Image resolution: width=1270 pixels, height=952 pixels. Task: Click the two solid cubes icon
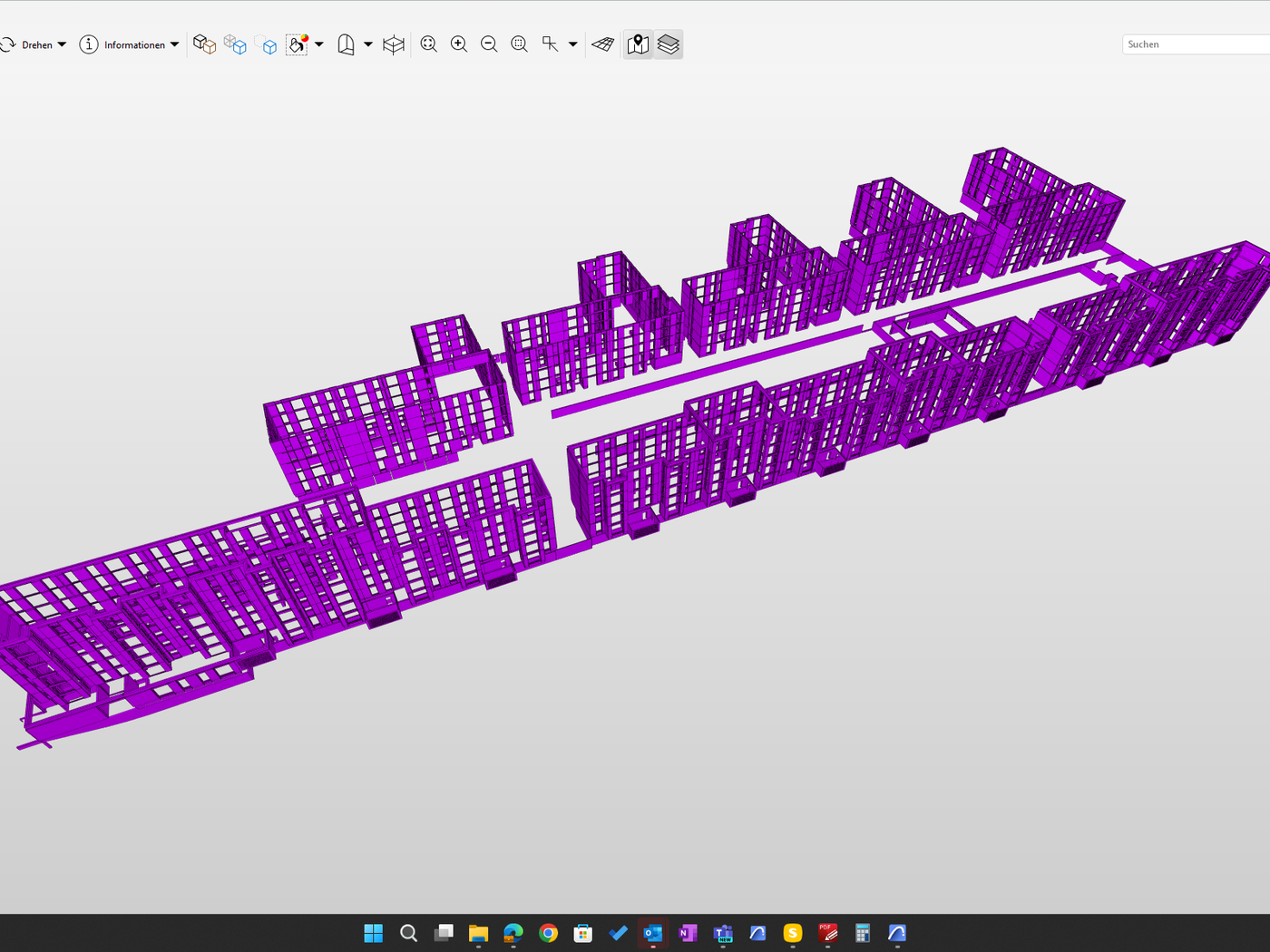click(204, 44)
